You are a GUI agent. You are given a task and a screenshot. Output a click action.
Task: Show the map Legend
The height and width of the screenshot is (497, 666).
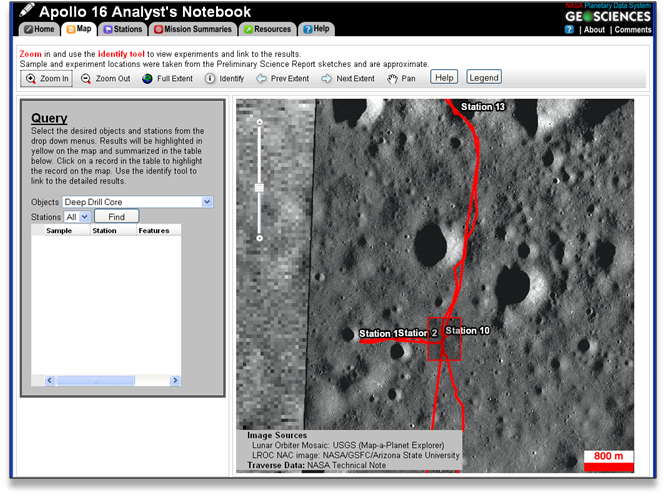(x=484, y=77)
